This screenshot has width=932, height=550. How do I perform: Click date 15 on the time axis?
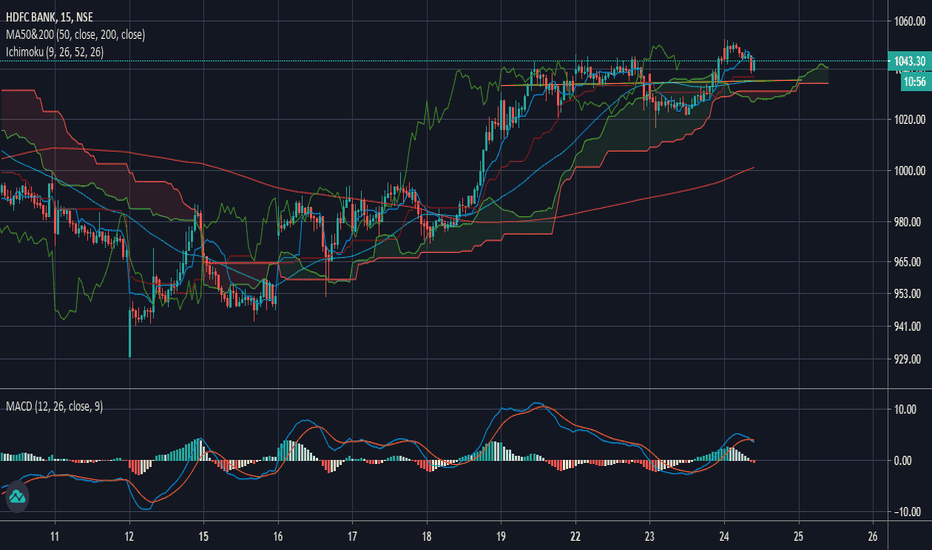(x=203, y=536)
